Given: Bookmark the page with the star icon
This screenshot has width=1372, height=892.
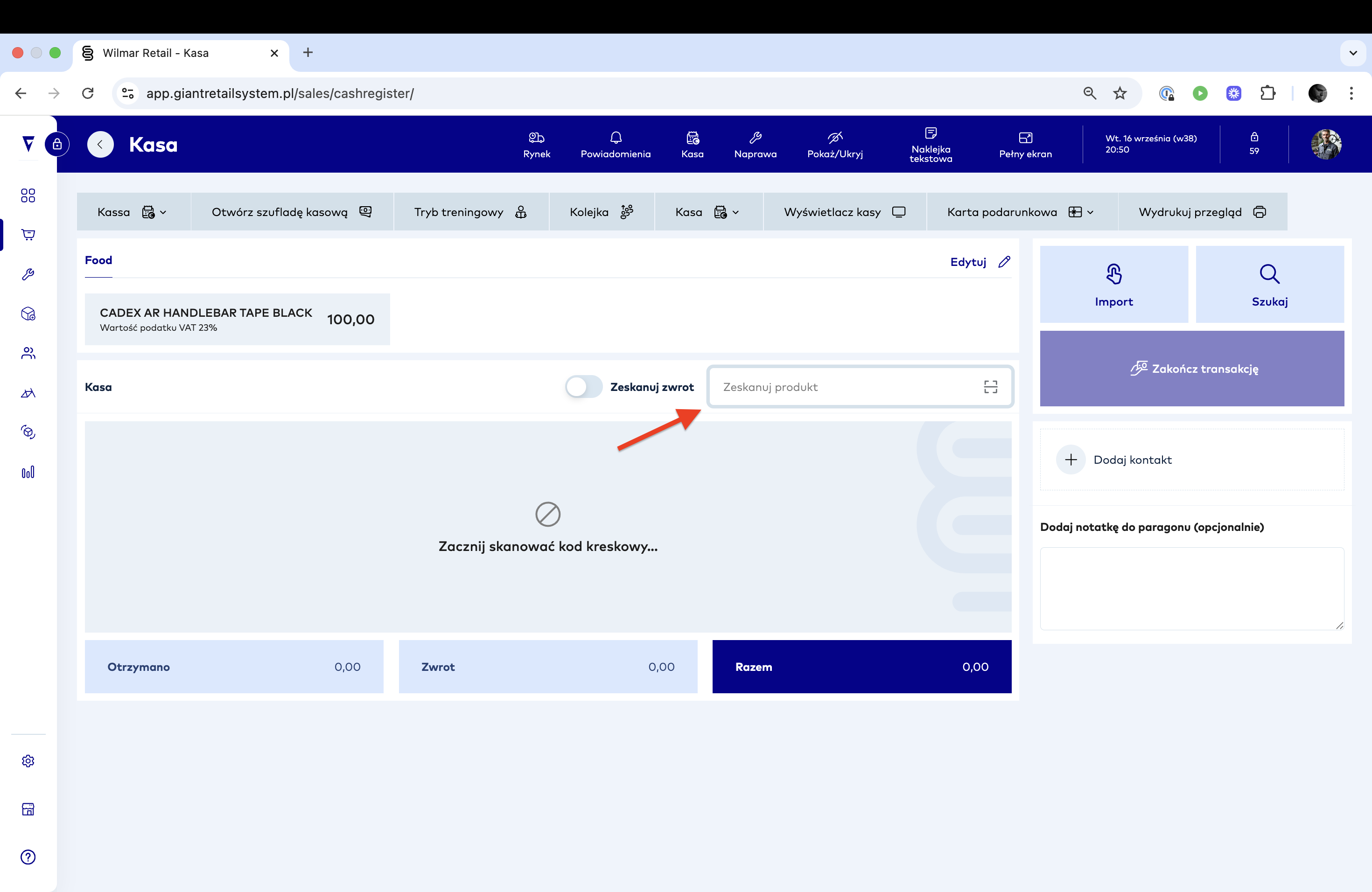Looking at the screenshot, I should [1120, 93].
